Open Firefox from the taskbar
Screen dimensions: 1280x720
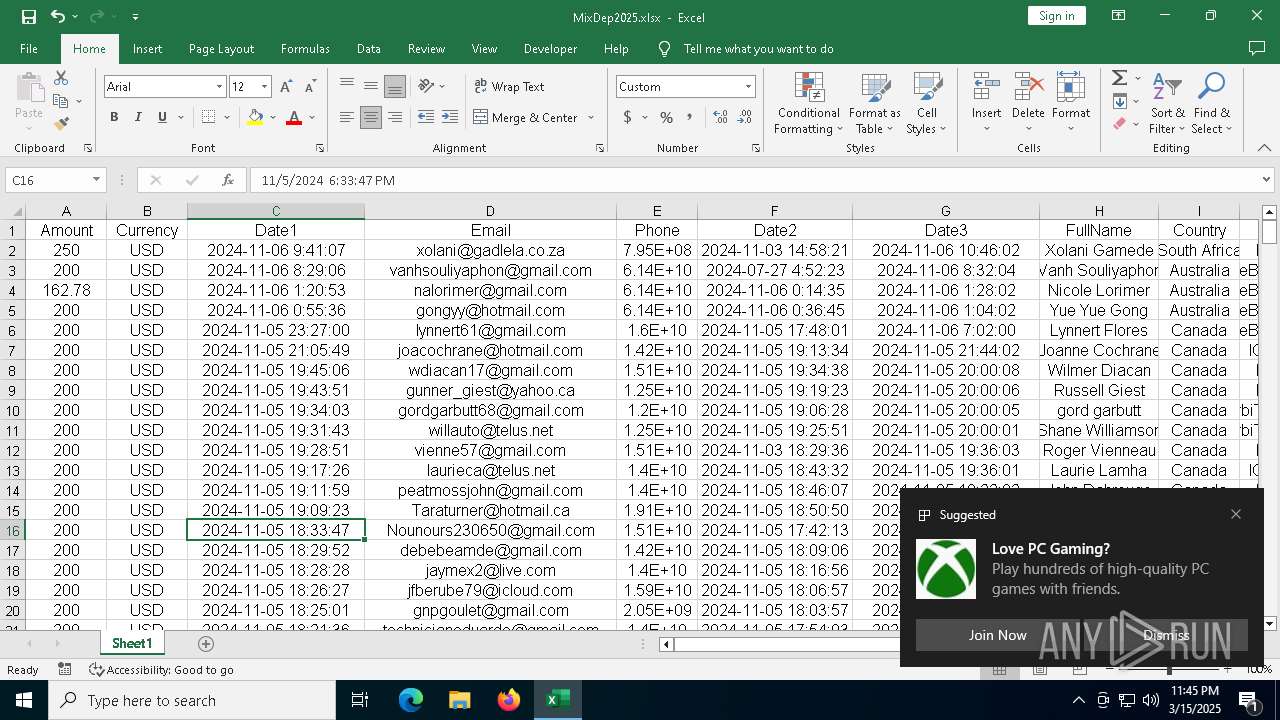(x=509, y=700)
